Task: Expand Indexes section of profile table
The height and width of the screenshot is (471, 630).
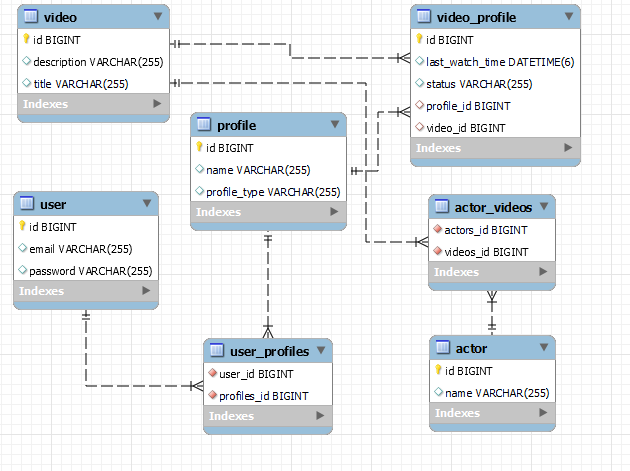Action: [334, 211]
